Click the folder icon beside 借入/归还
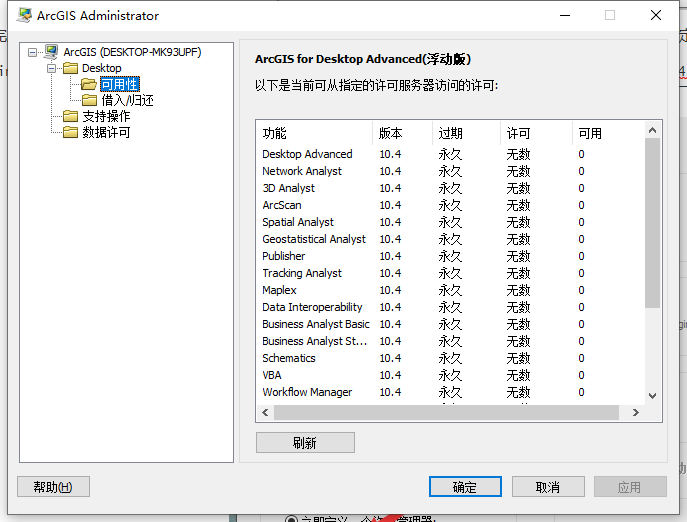The width and height of the screenshot is (687, 522). tap(89, 100)
